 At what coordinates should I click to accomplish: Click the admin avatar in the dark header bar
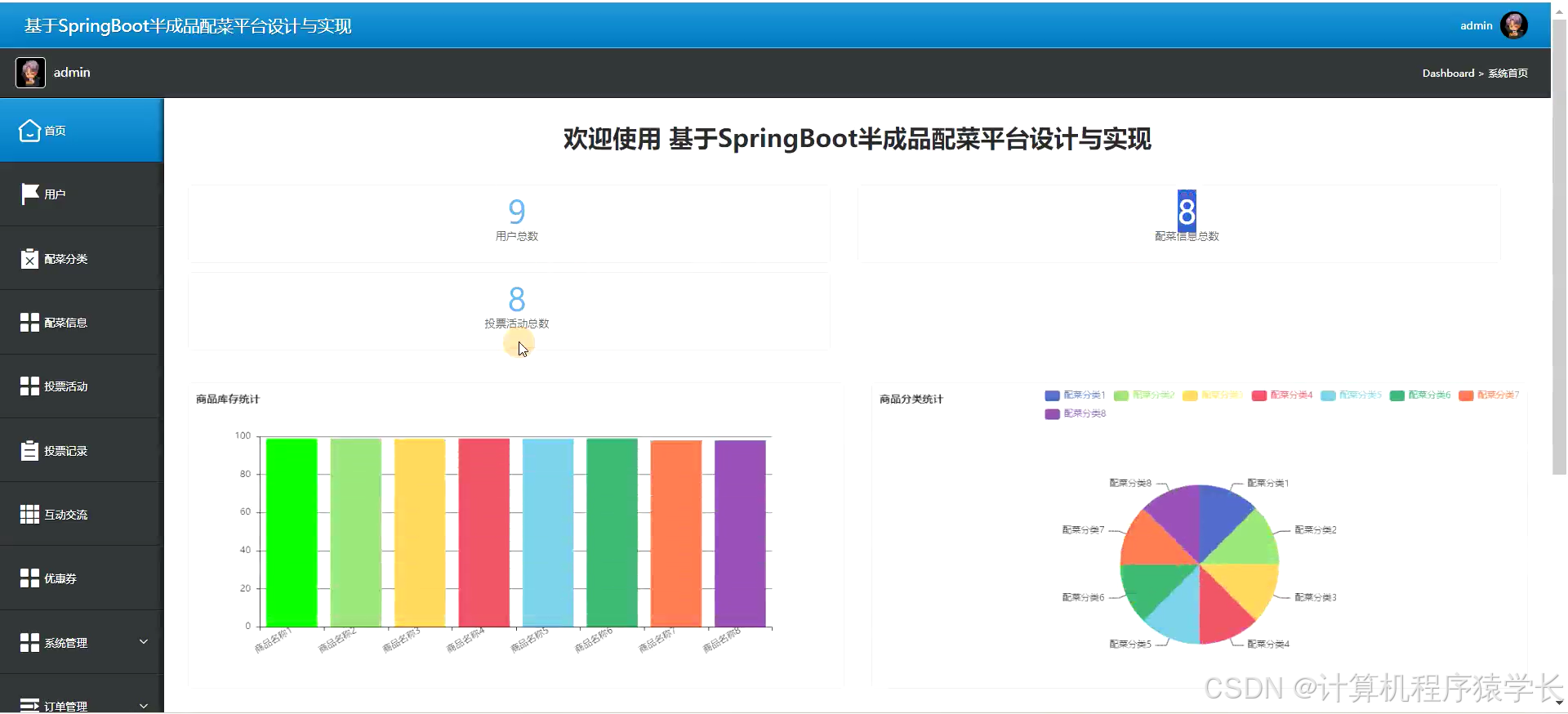click(x=30, y=73)
